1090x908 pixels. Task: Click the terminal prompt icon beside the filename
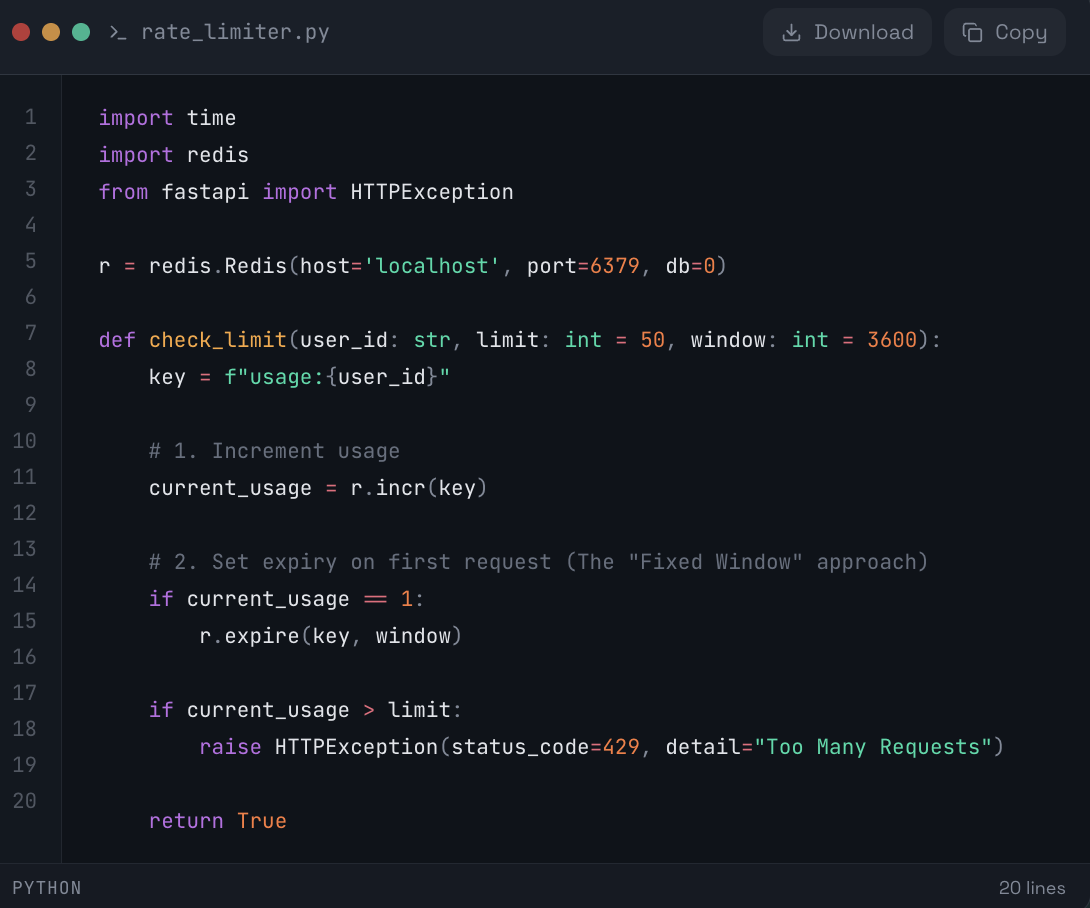118,33
